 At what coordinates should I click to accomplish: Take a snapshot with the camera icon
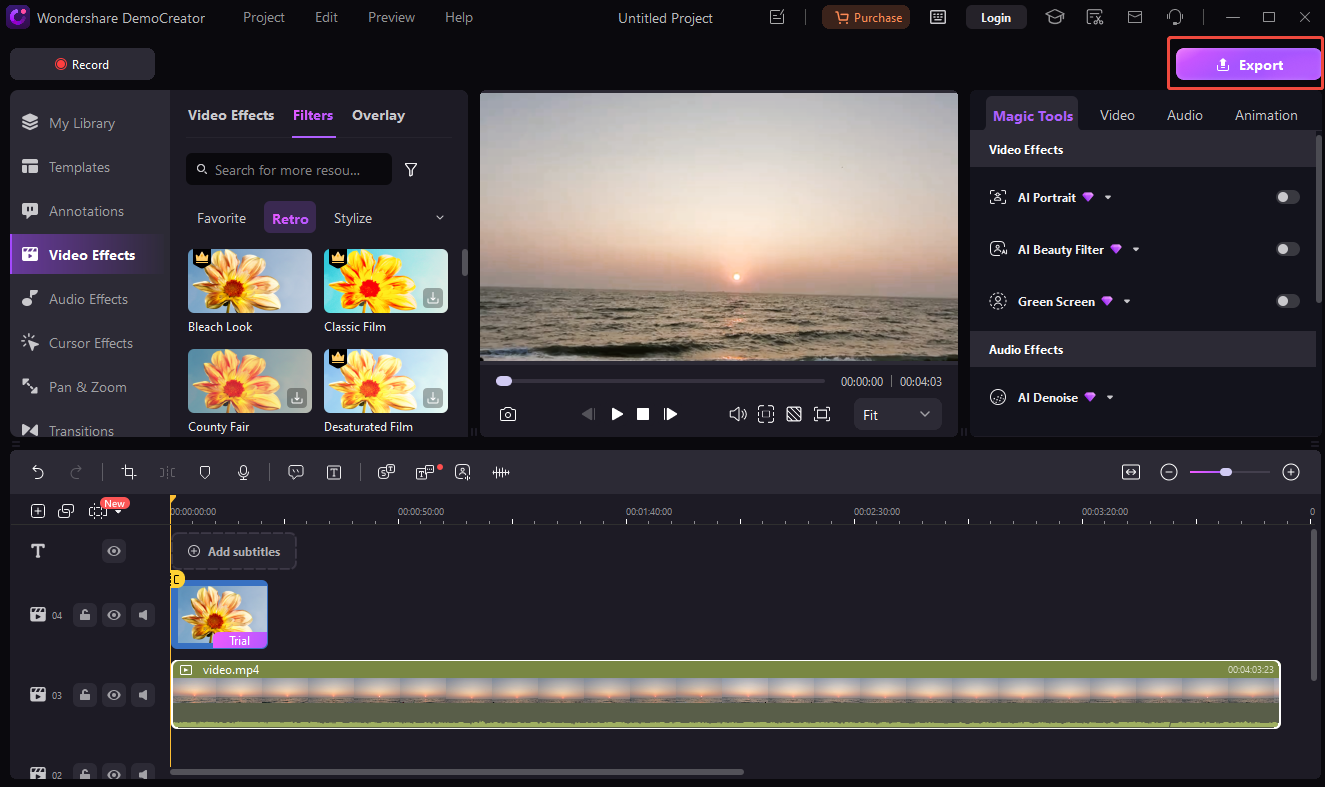tap(508, 414)
